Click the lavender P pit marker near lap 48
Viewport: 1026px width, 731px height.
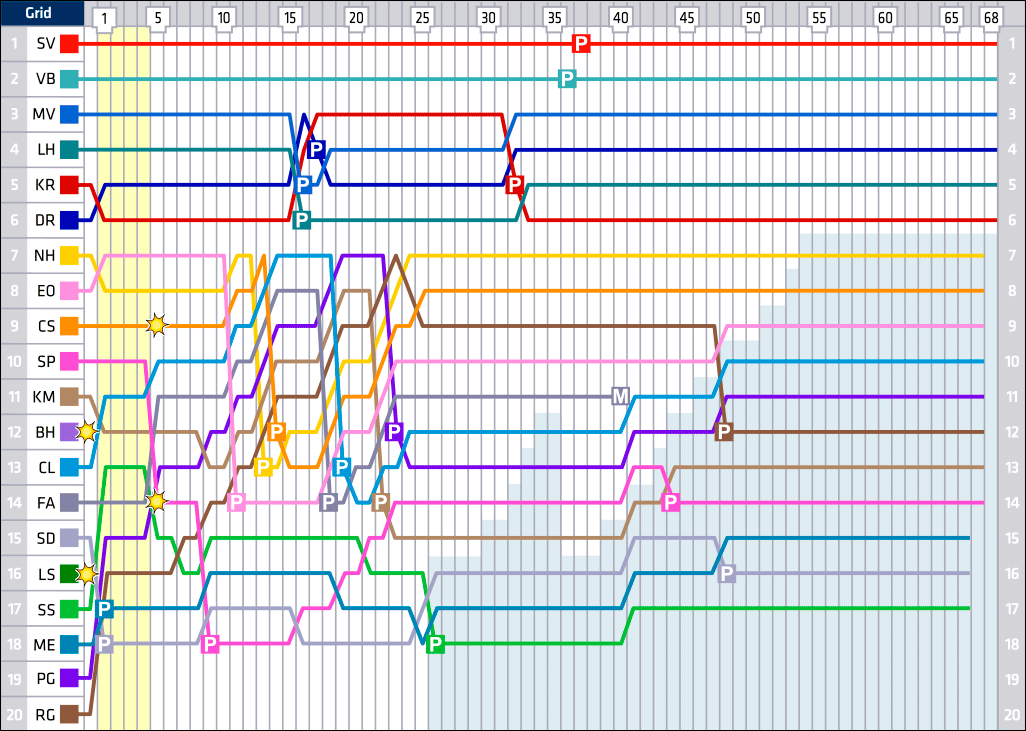coord(727,573)
